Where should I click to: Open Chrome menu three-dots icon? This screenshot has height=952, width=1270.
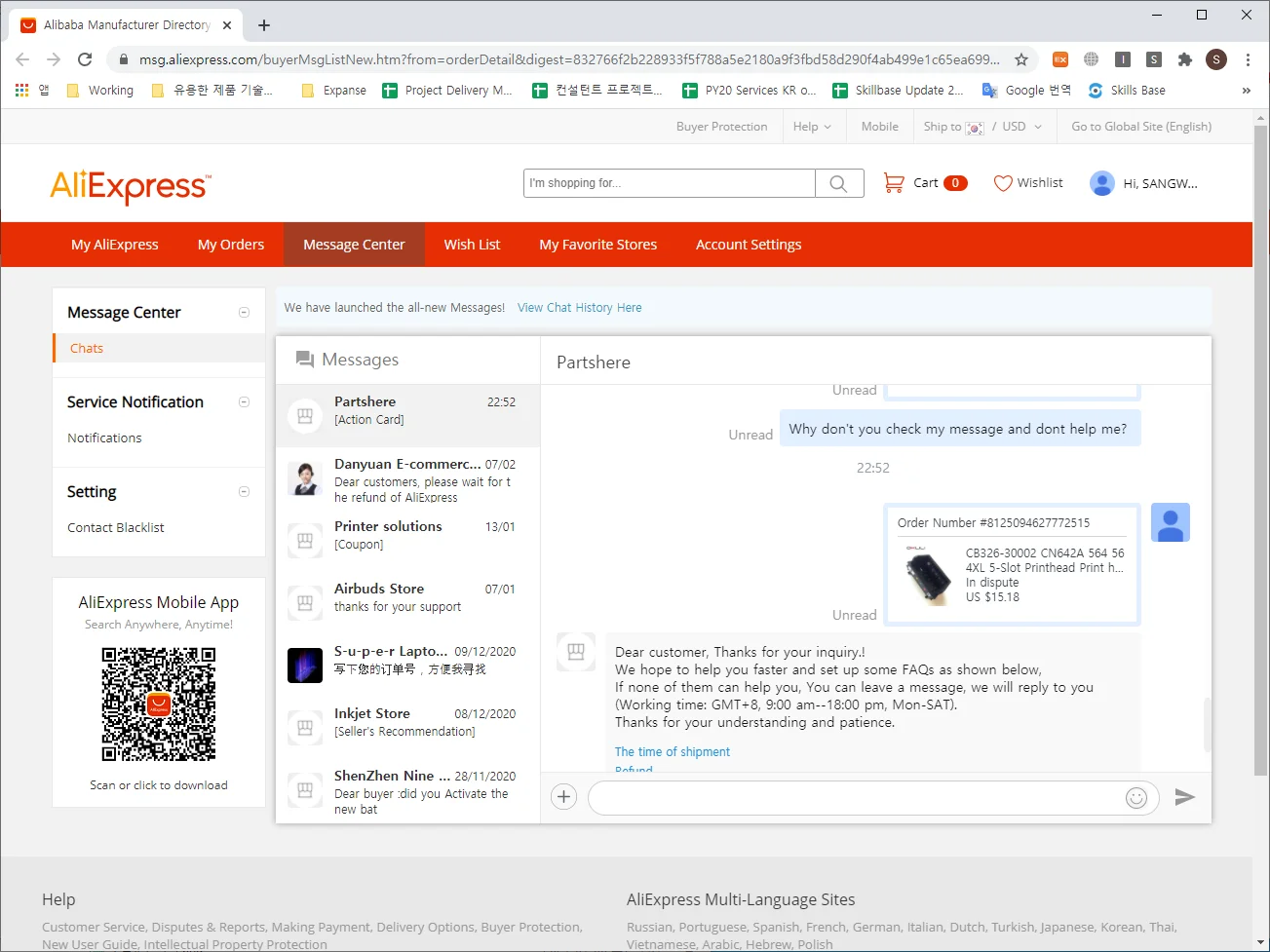click(x=1248, y=59)
